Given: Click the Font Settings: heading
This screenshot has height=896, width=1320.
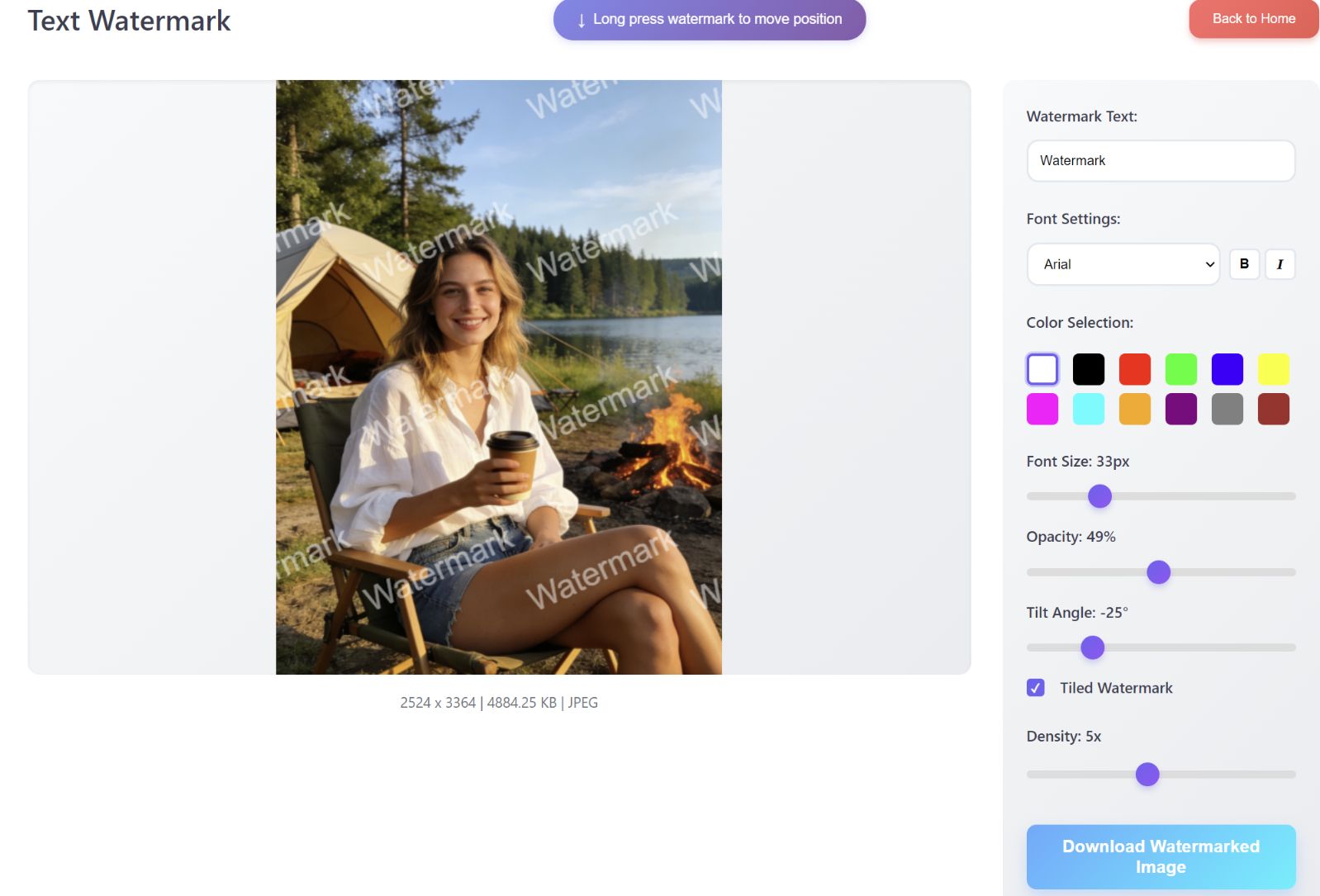Looking at the screenshot, I should [x=1073, y=219].
